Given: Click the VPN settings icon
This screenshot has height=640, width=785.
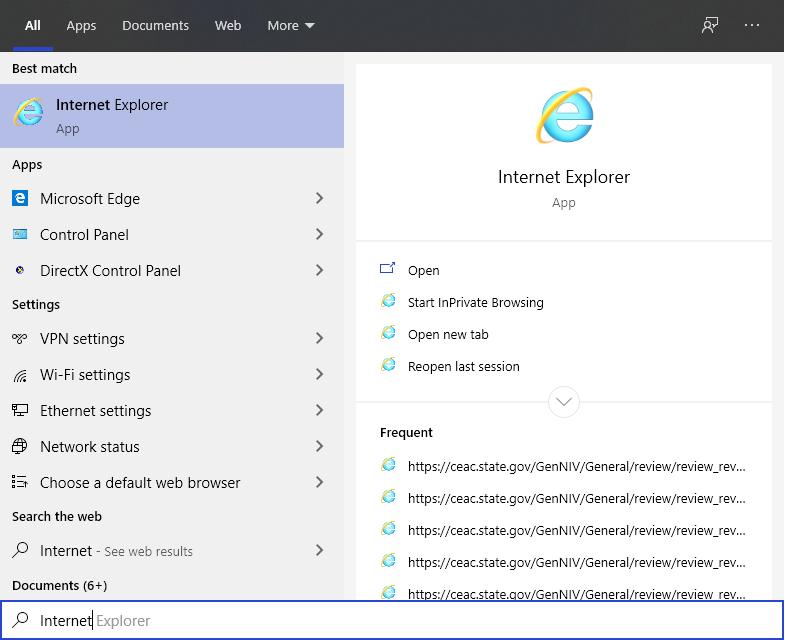Looking at the screenshot, I should [x=20, y=339].
